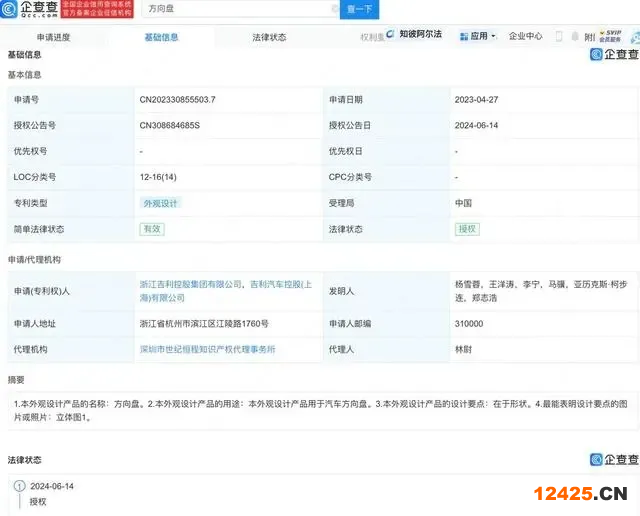Open the mobile phone icon in the toolbar
This screenshot has width=640, height=516.
[x=559, y=36]
